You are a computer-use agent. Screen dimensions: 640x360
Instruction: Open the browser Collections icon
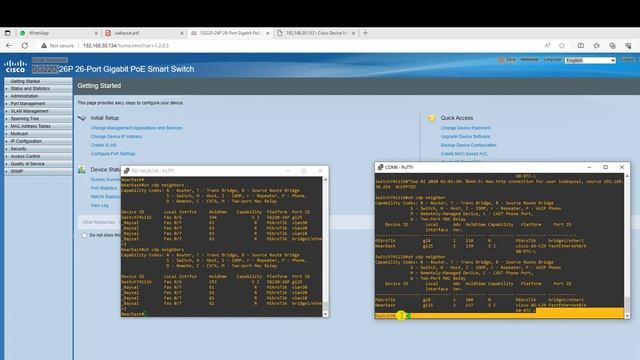point(612,45)
